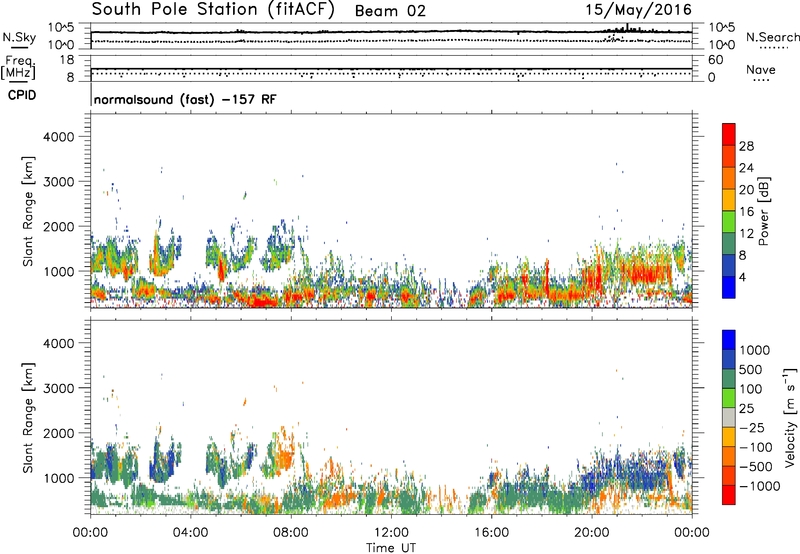Screen dimensions: 800x554
Task: Click the "08:00" time tick label
Action: 290,533
